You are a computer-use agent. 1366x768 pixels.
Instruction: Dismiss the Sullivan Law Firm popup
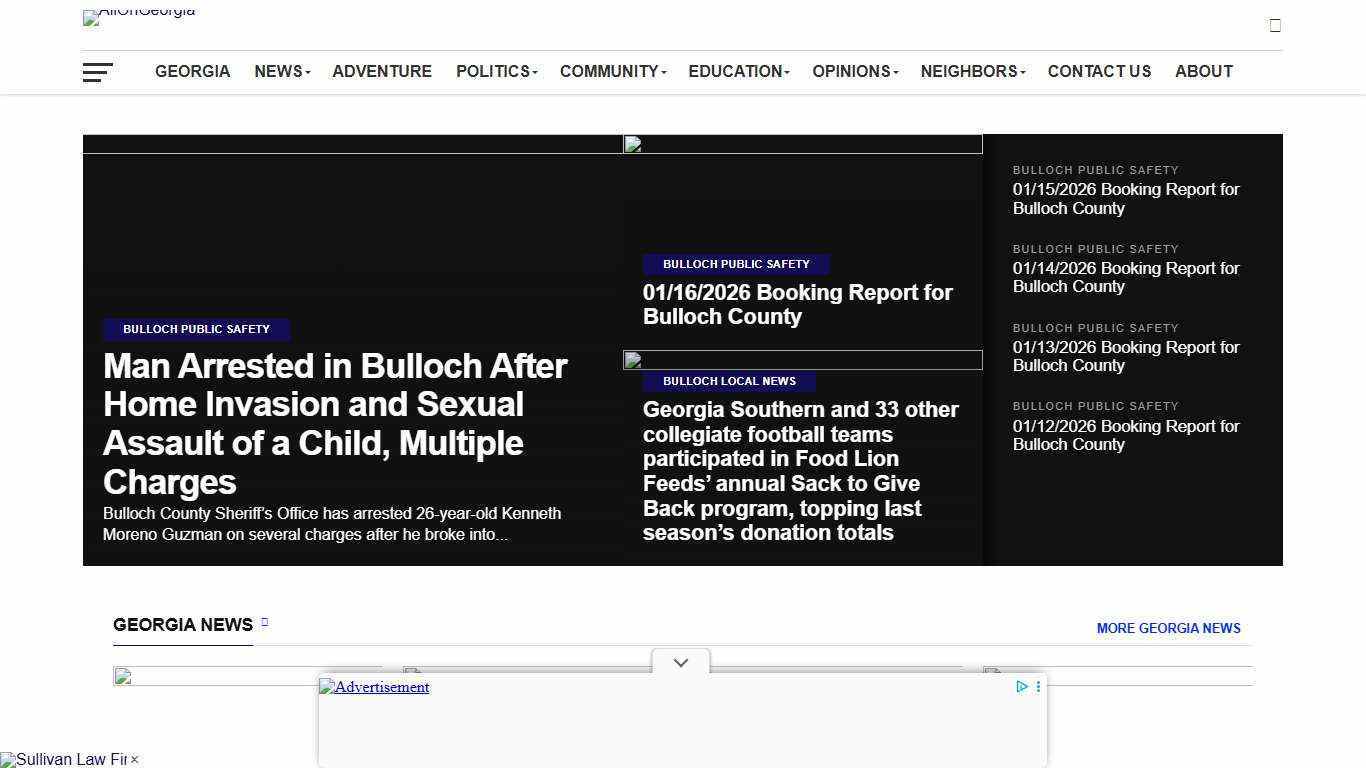(135, 760)
